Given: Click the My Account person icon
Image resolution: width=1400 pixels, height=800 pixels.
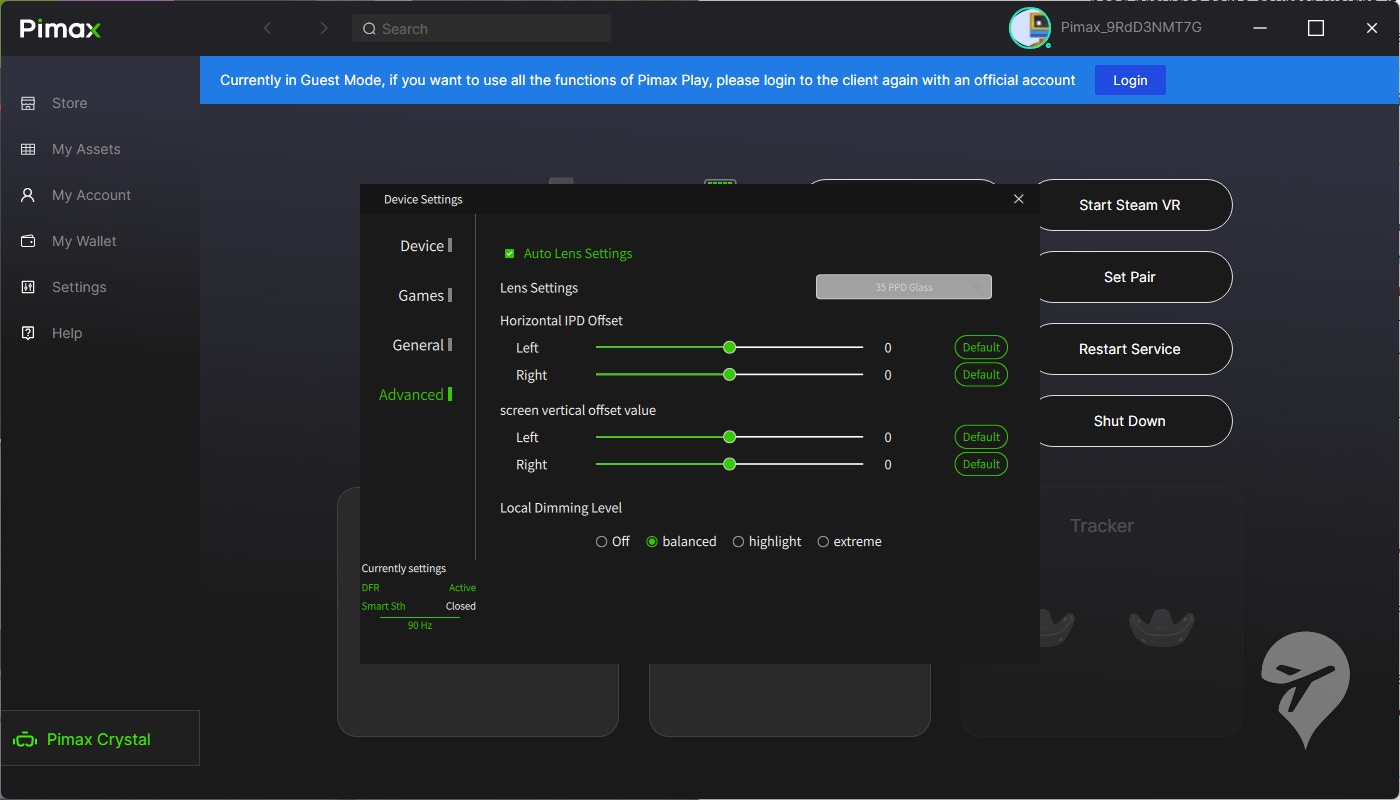Looking at the screenshot, I should [28, 195].
